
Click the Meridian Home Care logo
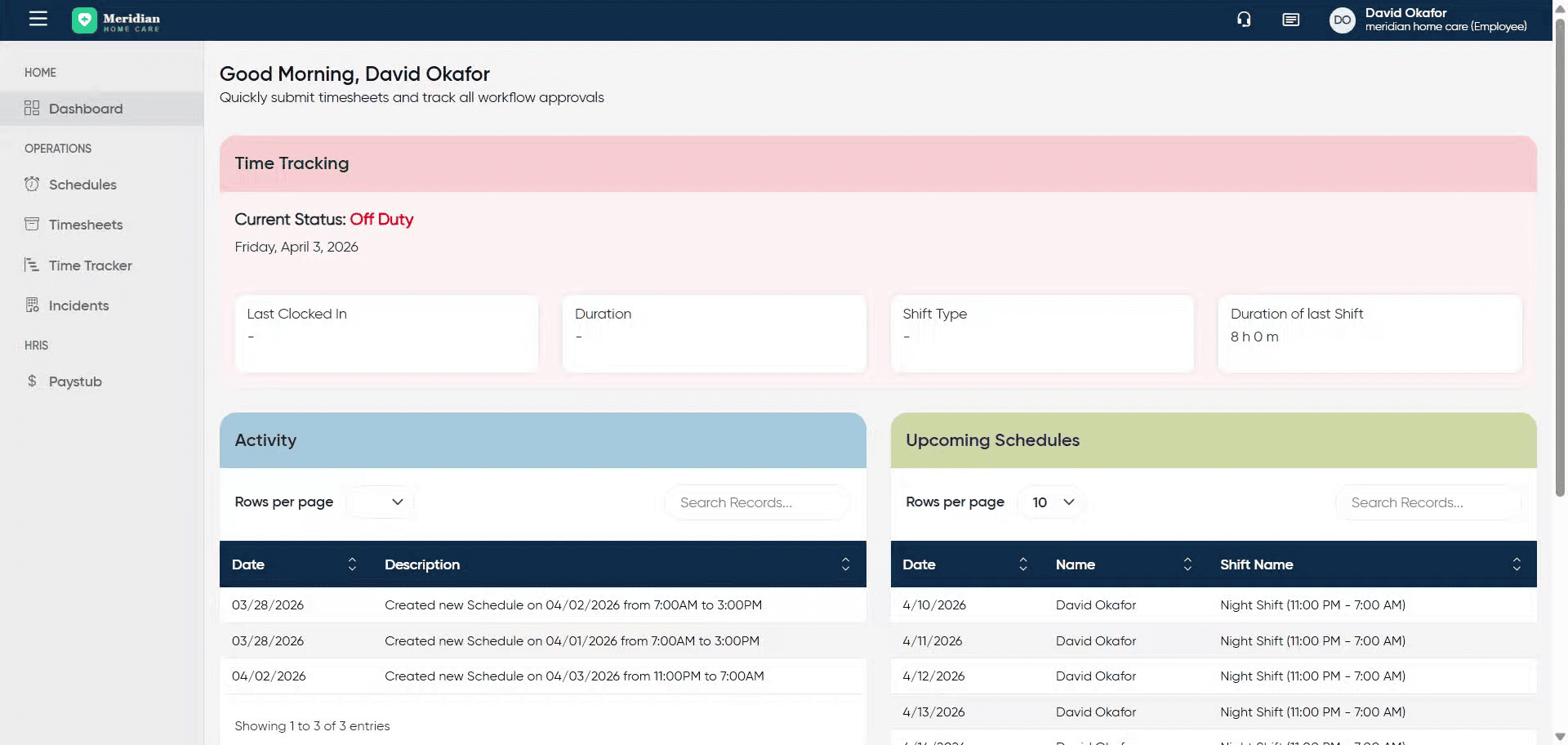click(116, 20)
